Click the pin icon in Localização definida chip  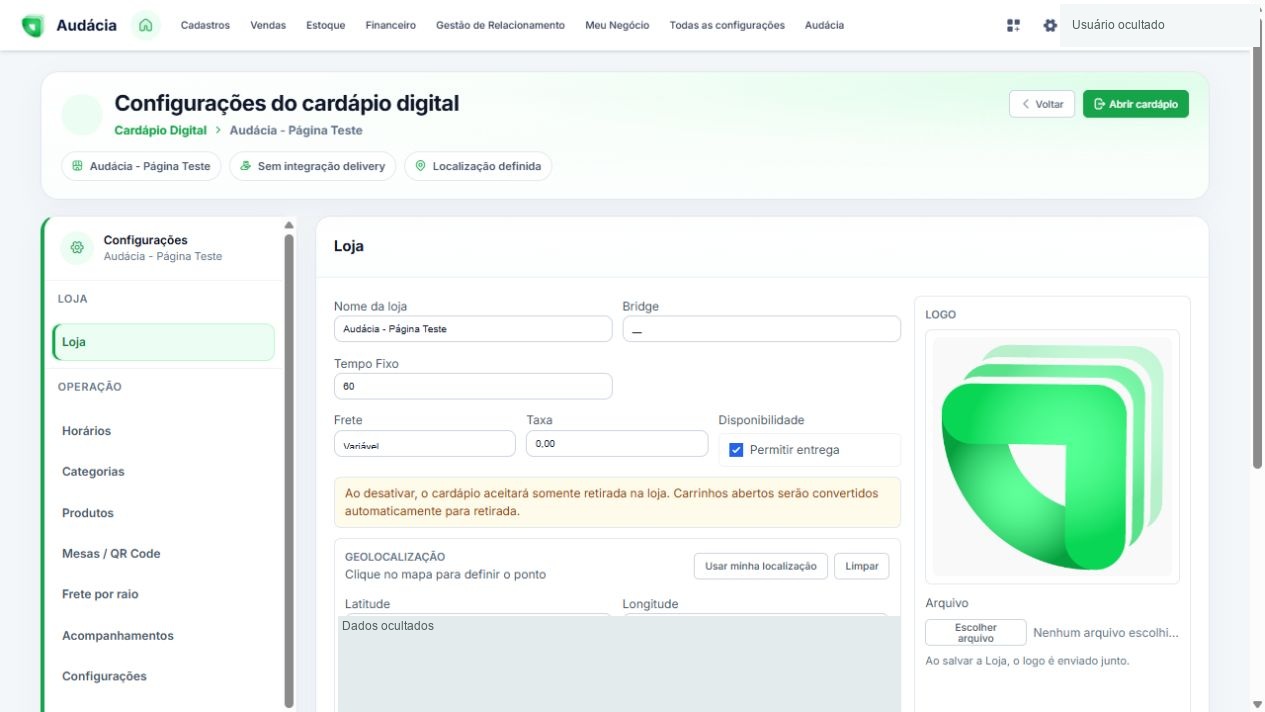coord(420,166)
